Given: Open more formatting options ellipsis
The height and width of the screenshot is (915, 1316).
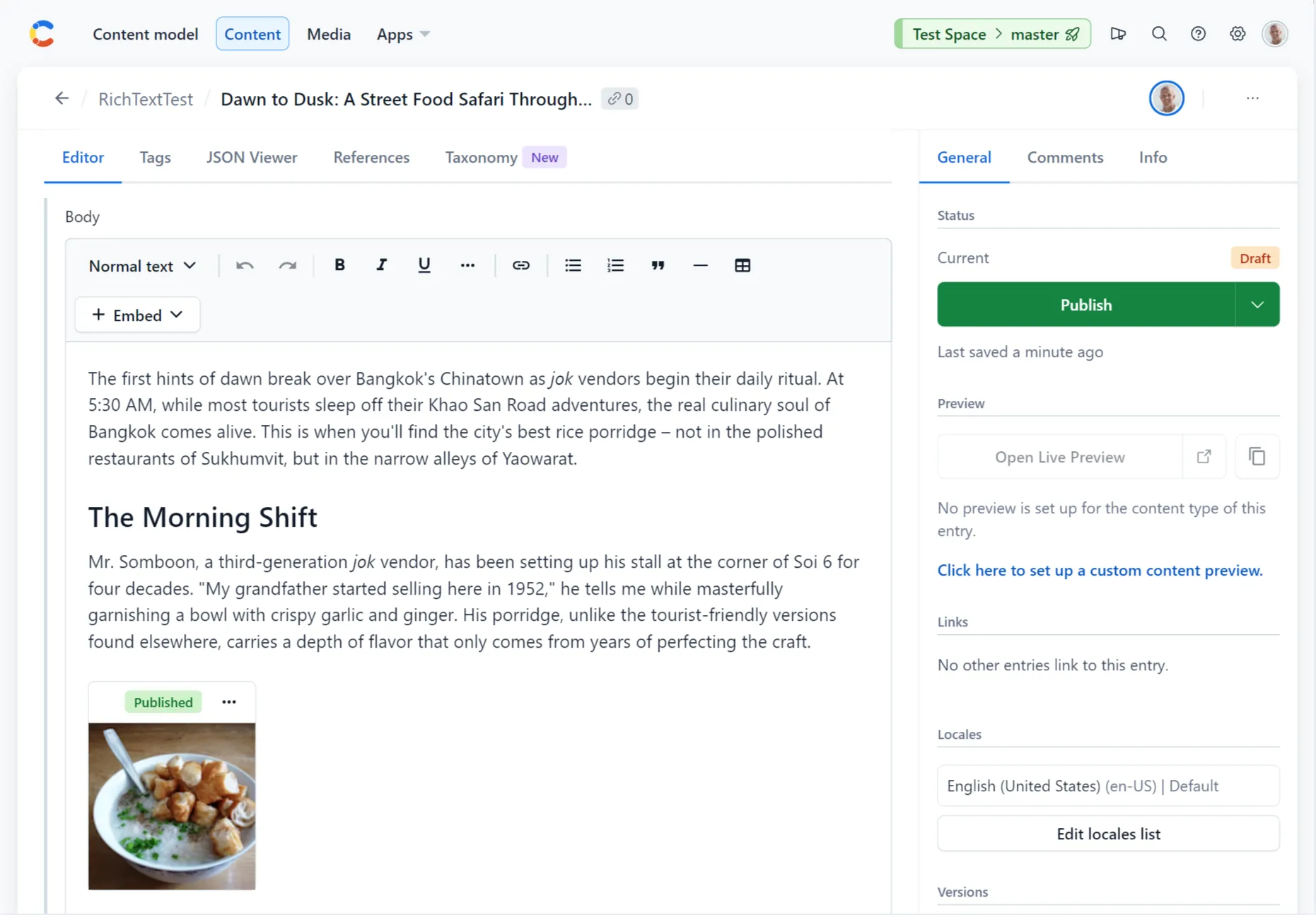Looking at the screenshot, I should [467, 266].
